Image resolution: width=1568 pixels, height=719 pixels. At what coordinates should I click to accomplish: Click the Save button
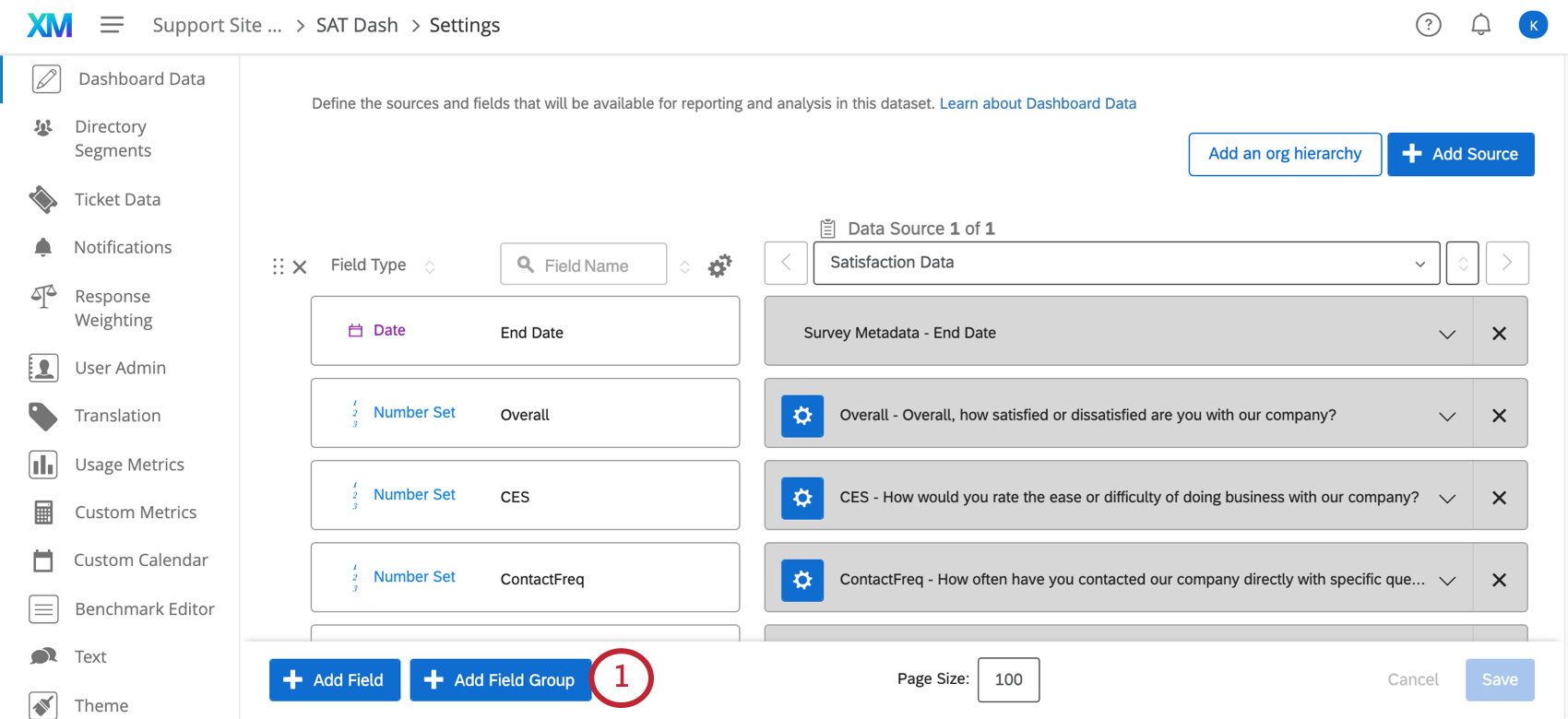pos(1500,679)
